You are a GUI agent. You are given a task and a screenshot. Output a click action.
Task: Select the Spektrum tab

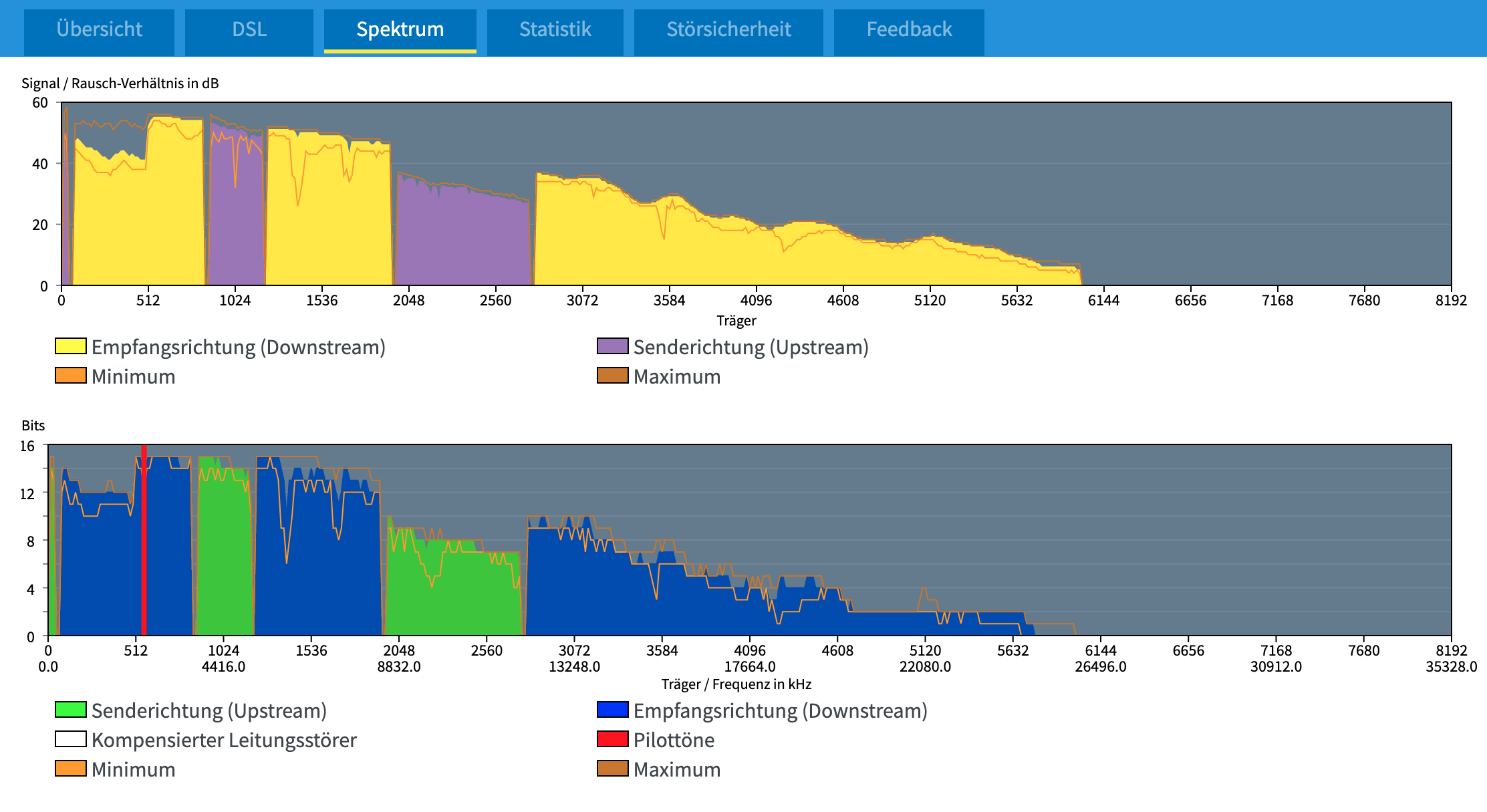[x=400, y=29]
